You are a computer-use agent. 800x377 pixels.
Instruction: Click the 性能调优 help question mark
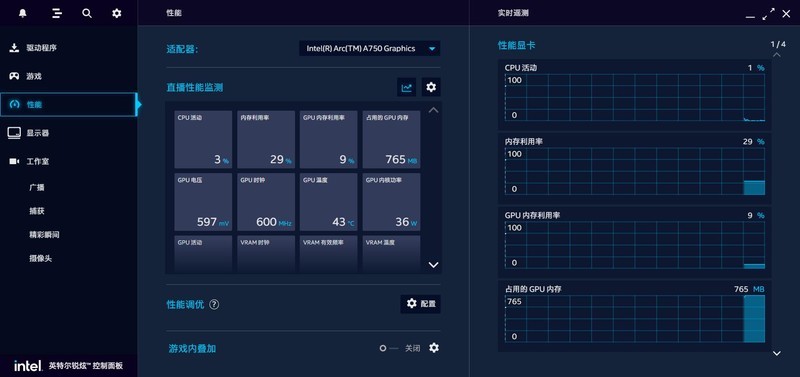214,305
